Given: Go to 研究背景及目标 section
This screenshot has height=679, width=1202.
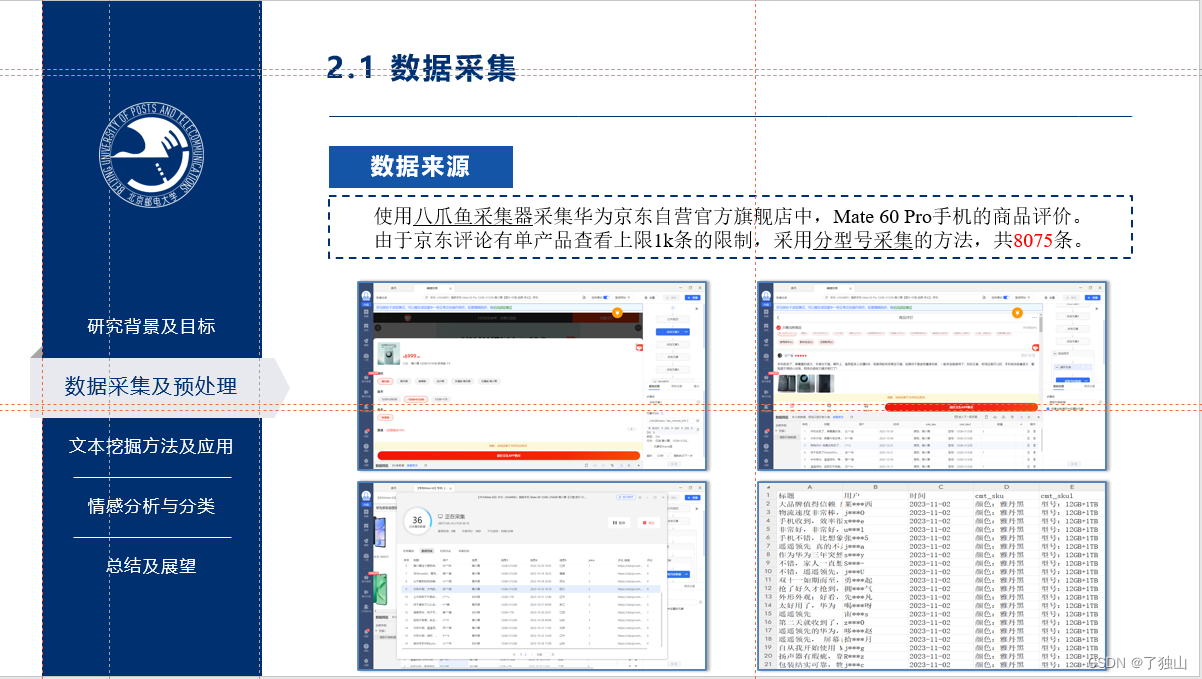Looking at the screenshot, I should 151,326.
